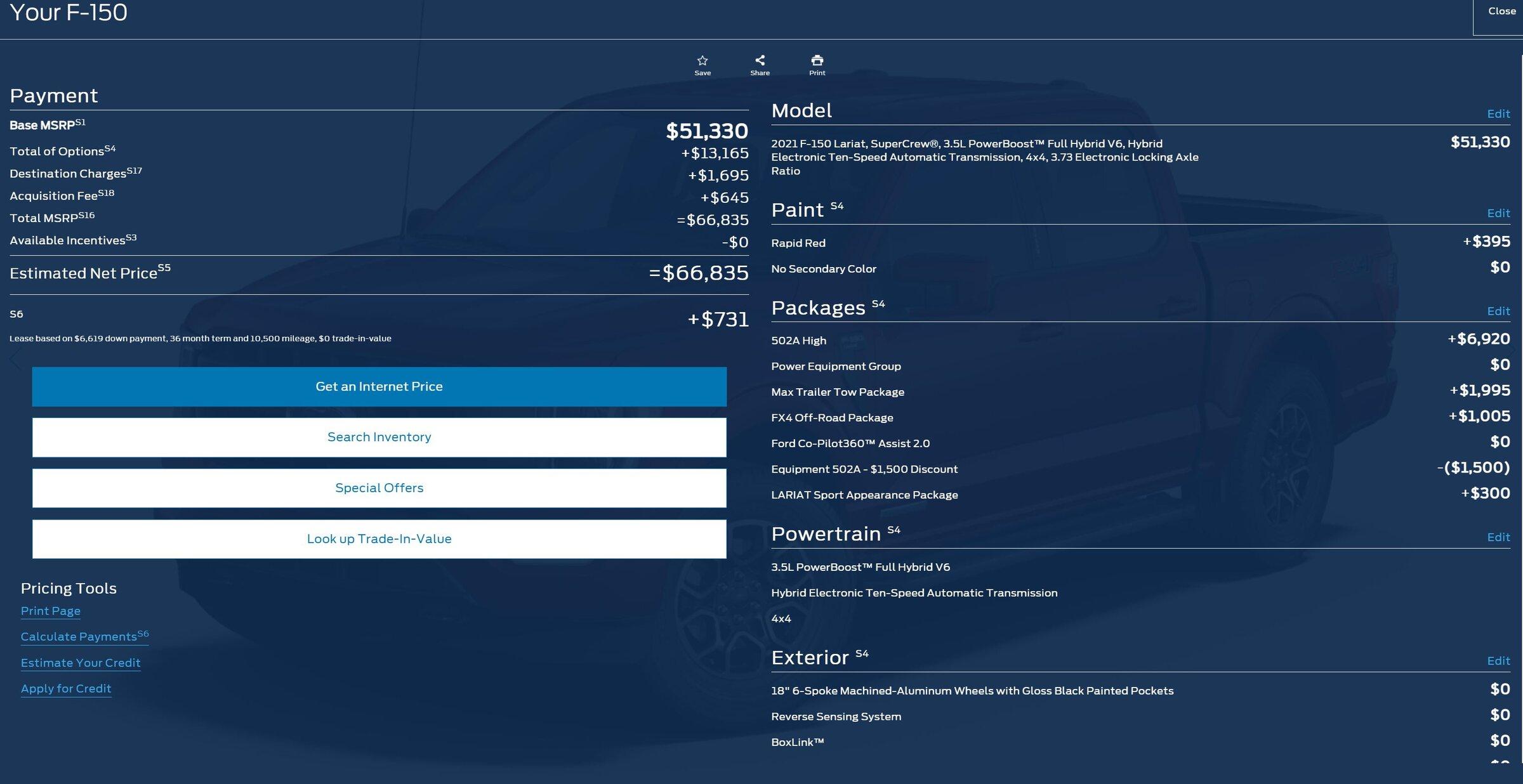Open the Print Page link
Viewport: 1523px width, 784px height.
pyautogui.click(x=51, y=611)
